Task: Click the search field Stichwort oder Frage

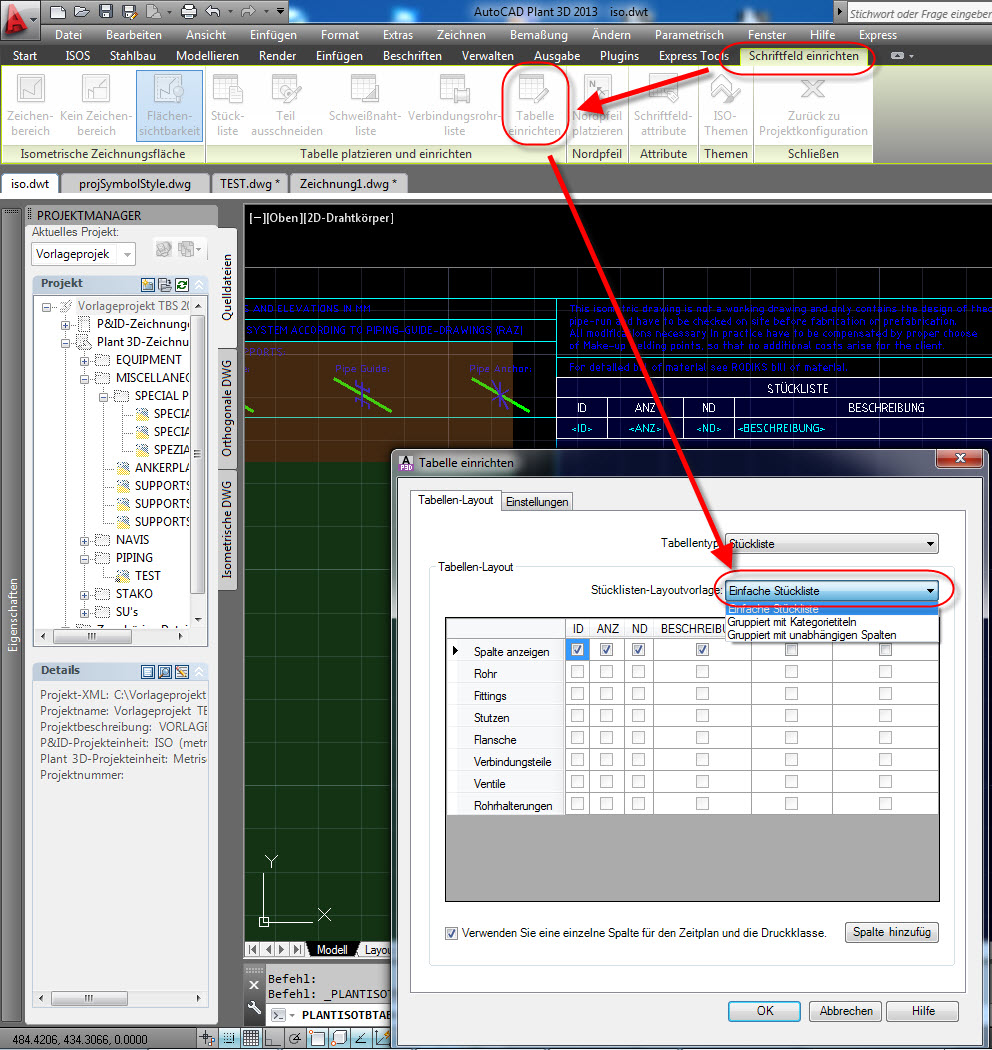Action: (919, 13)
